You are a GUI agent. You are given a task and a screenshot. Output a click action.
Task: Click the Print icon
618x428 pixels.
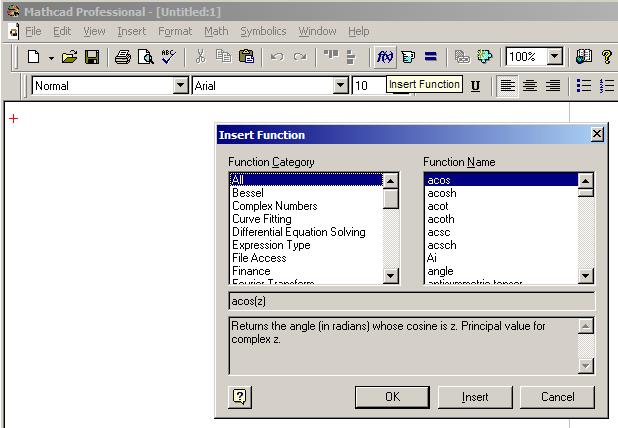tap(123, 57)
